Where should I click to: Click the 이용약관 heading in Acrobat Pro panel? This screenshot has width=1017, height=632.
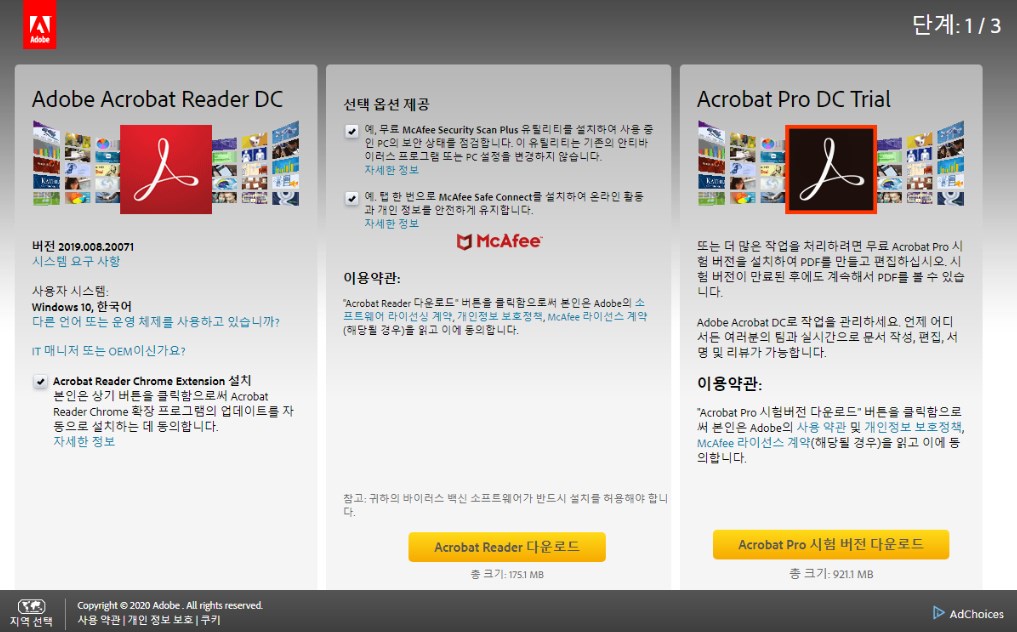coord(729,384)
